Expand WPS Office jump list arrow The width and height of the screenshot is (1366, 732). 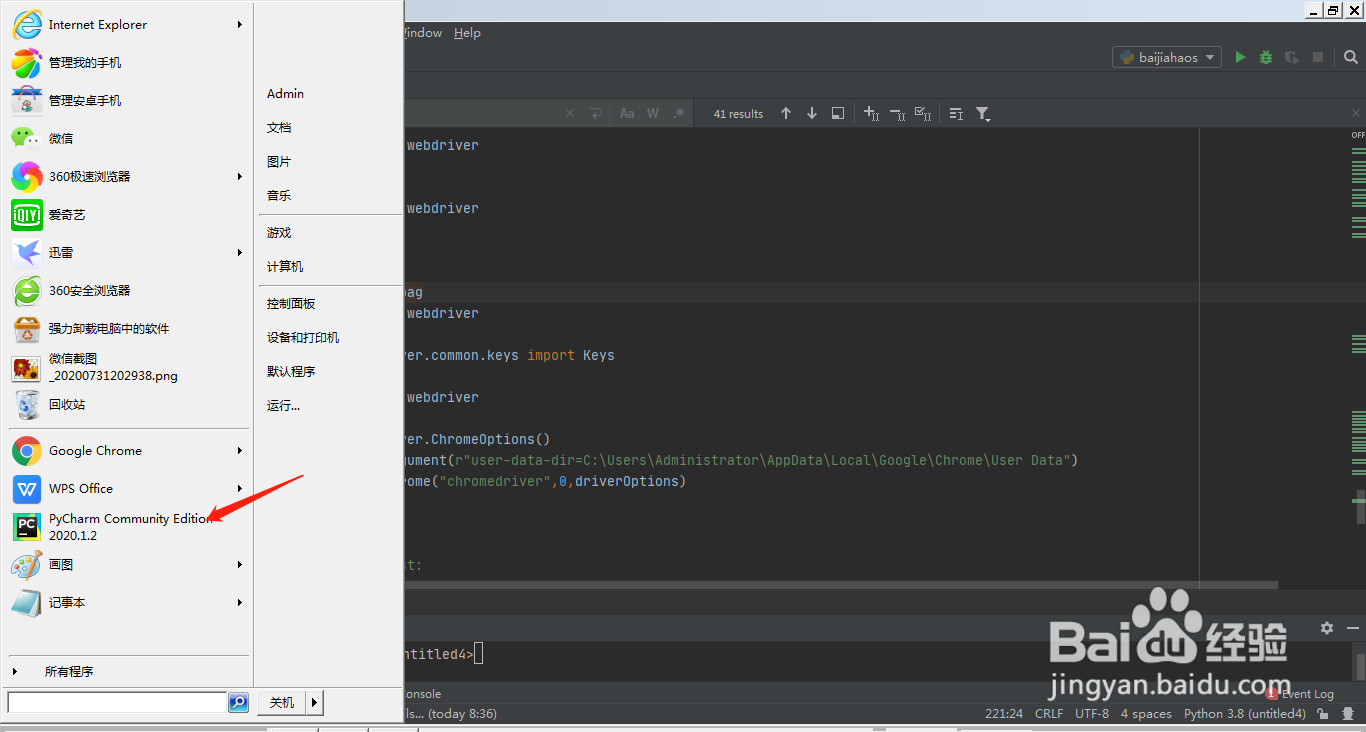pyautogui.click(x=240, y=488)
